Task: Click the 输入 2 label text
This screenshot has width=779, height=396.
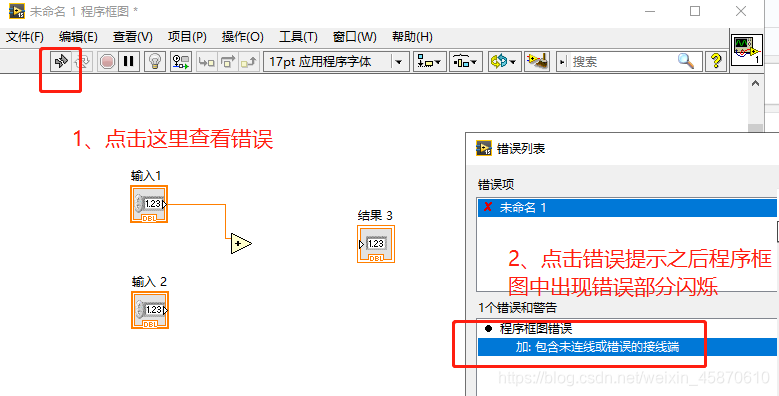Action: (x=149, y=282)
